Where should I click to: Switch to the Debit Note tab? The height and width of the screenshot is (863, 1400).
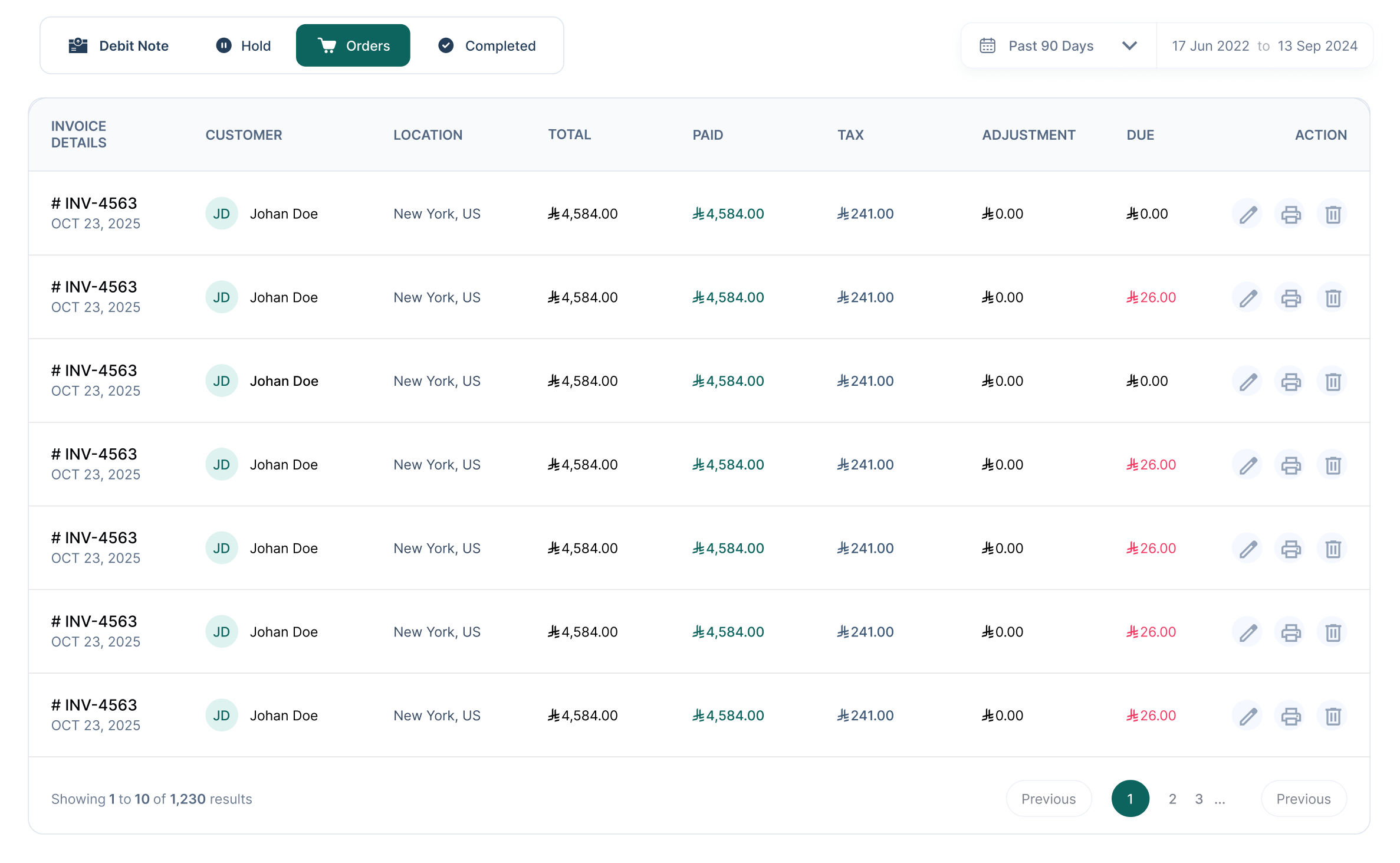coord(119,45)
